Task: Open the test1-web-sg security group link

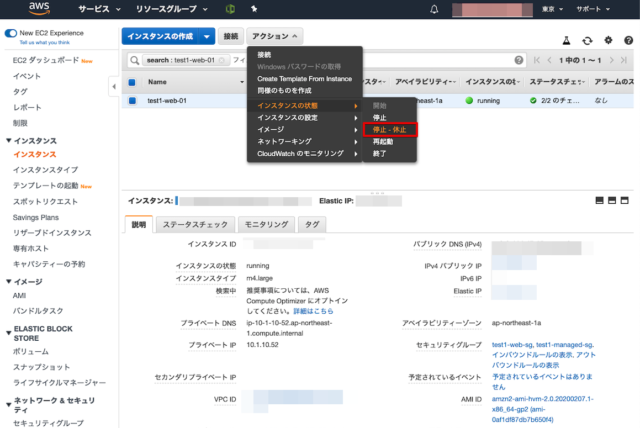Action: pos(512,345)
